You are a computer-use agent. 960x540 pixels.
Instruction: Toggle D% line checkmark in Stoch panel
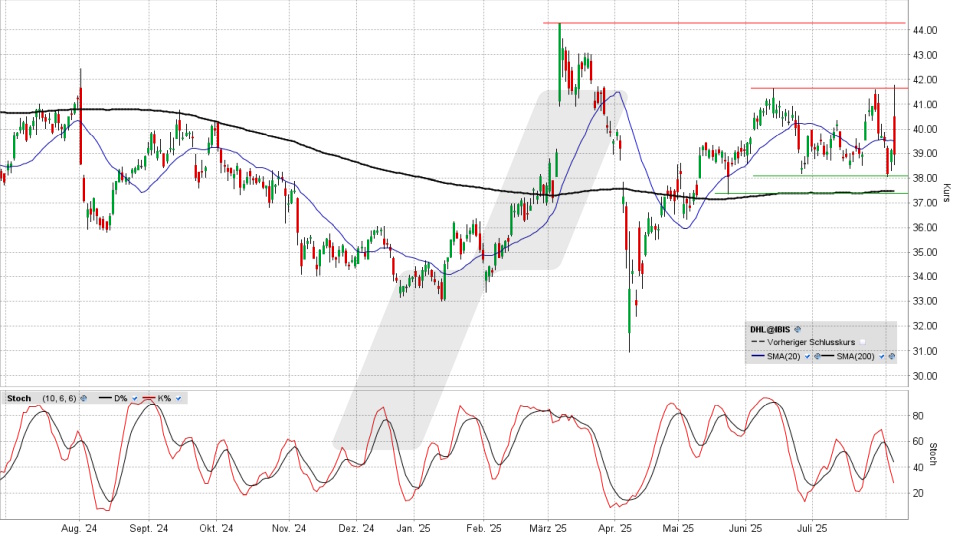(x=135, y=398)
